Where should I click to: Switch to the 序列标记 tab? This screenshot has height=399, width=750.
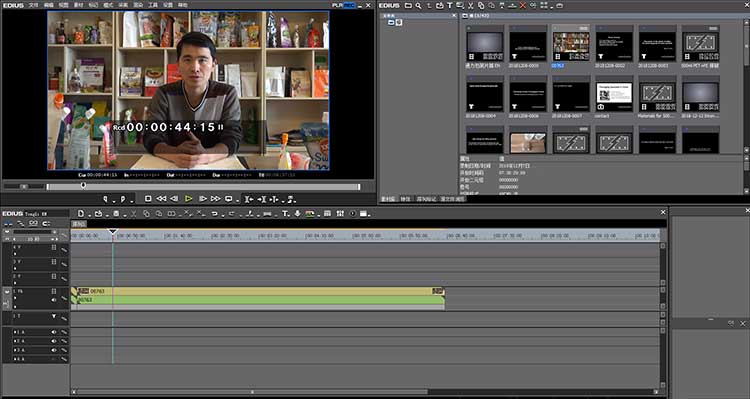tap(426, 199)
